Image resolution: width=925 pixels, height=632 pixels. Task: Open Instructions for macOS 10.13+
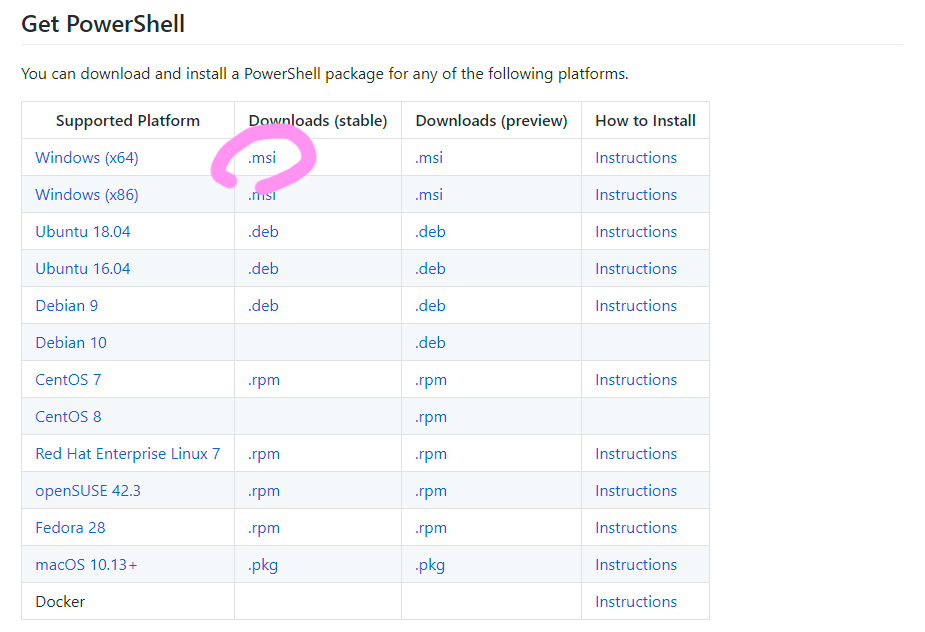(x=636, y=565)
